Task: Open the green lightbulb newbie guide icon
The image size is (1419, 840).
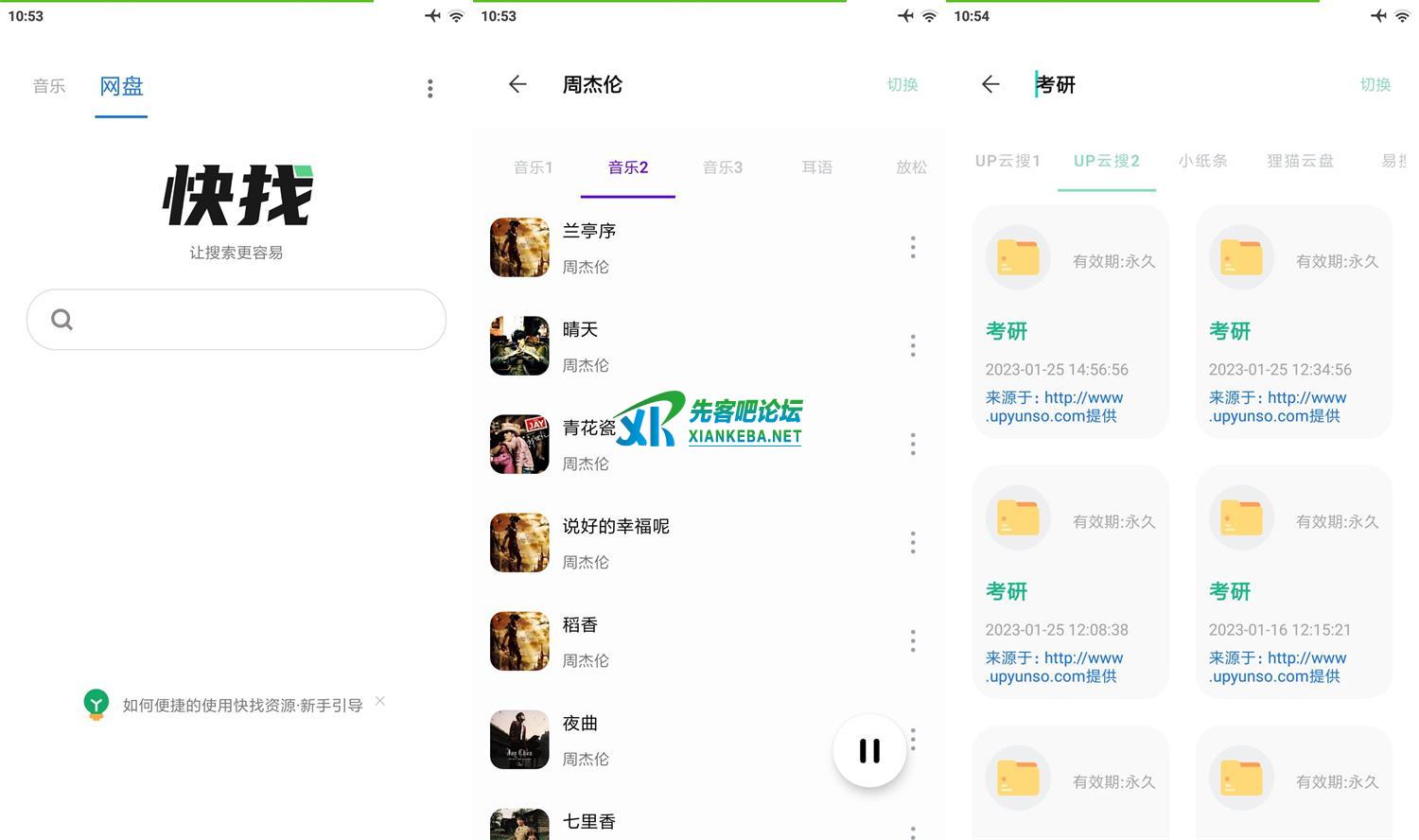Action: point(96,705)
